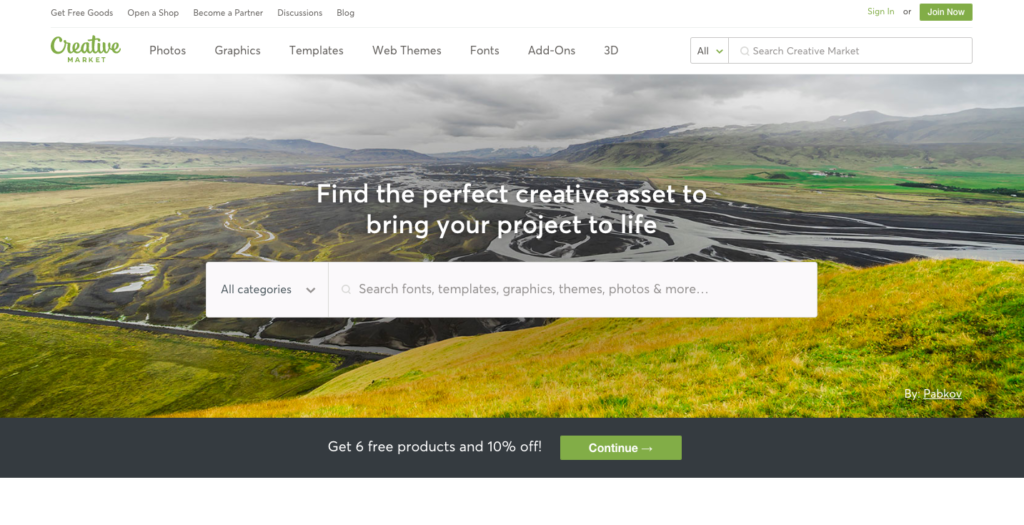
Task: Click the chevron beside All categories
Action: [x=311, y=291]
